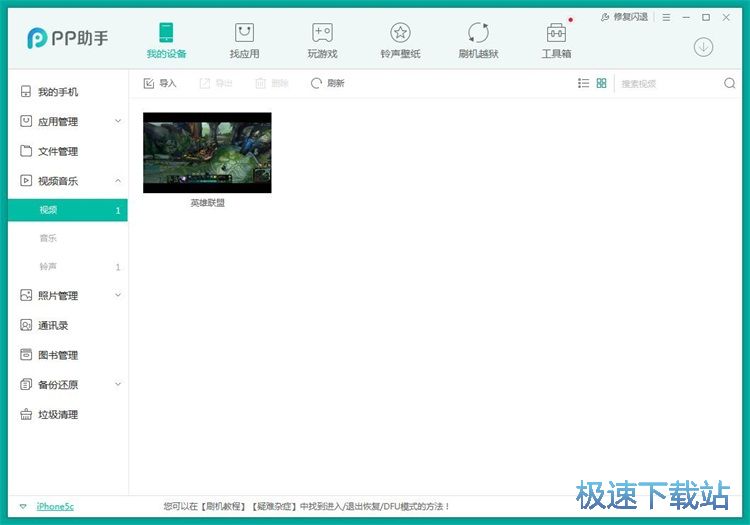
Task: Click the 视频音乐 play icon
Action: pos(26,180)
